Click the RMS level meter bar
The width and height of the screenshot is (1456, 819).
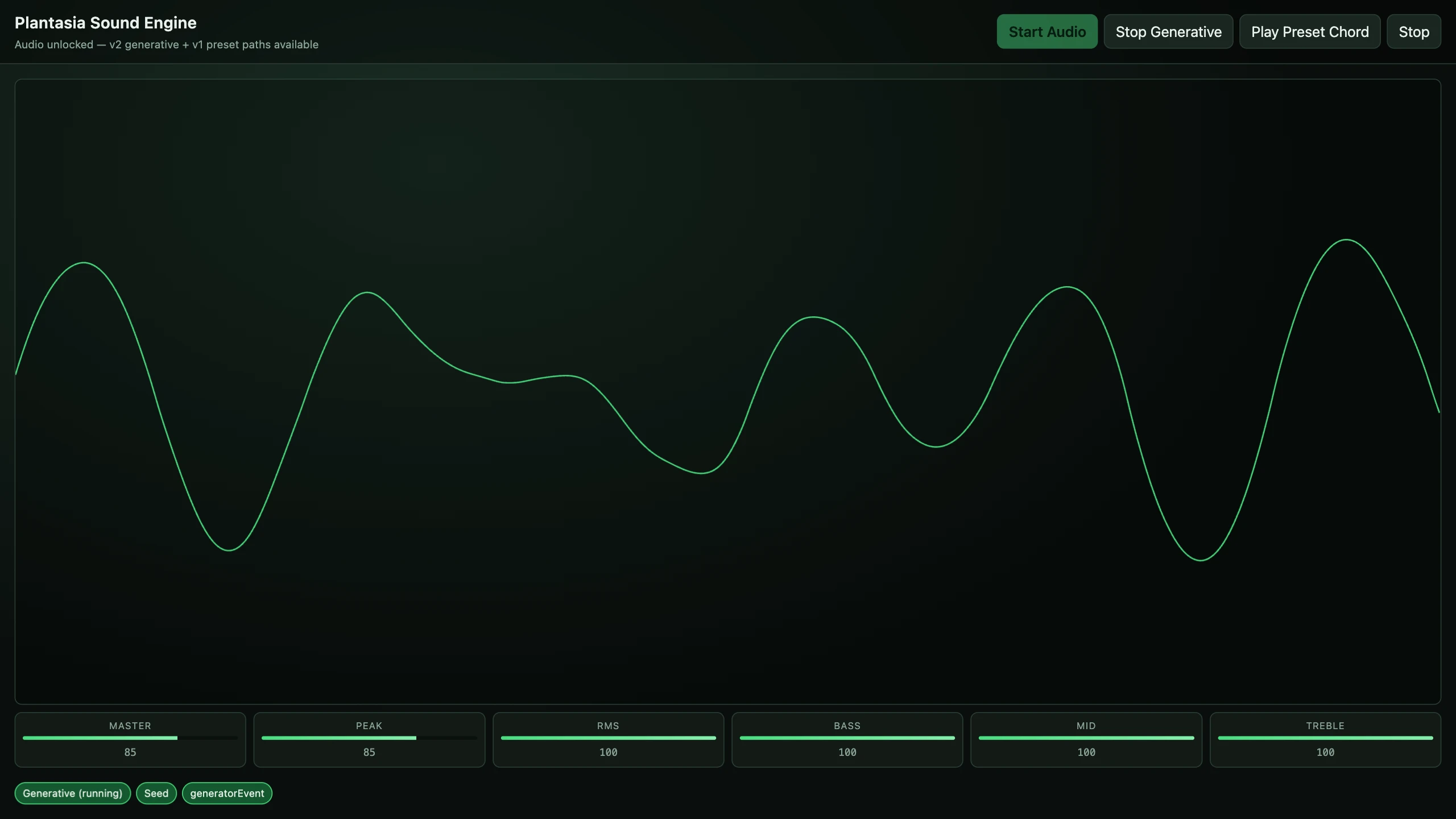pos(608,738)
